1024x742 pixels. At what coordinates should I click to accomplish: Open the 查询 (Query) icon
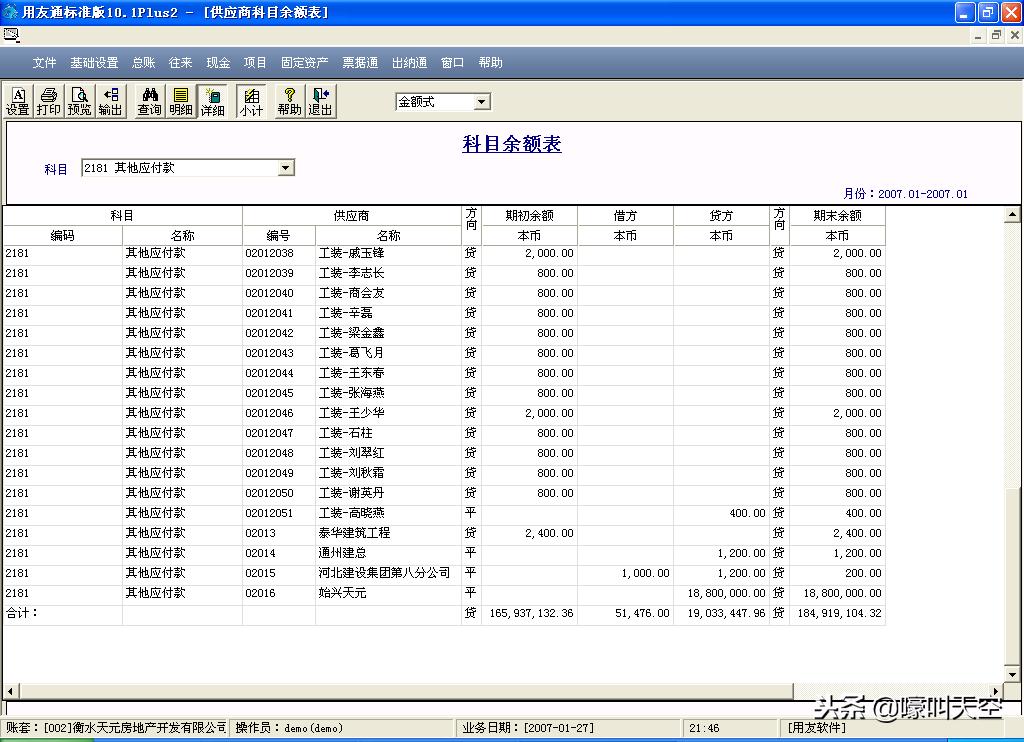pyautogui.click(x=148, y=100)
